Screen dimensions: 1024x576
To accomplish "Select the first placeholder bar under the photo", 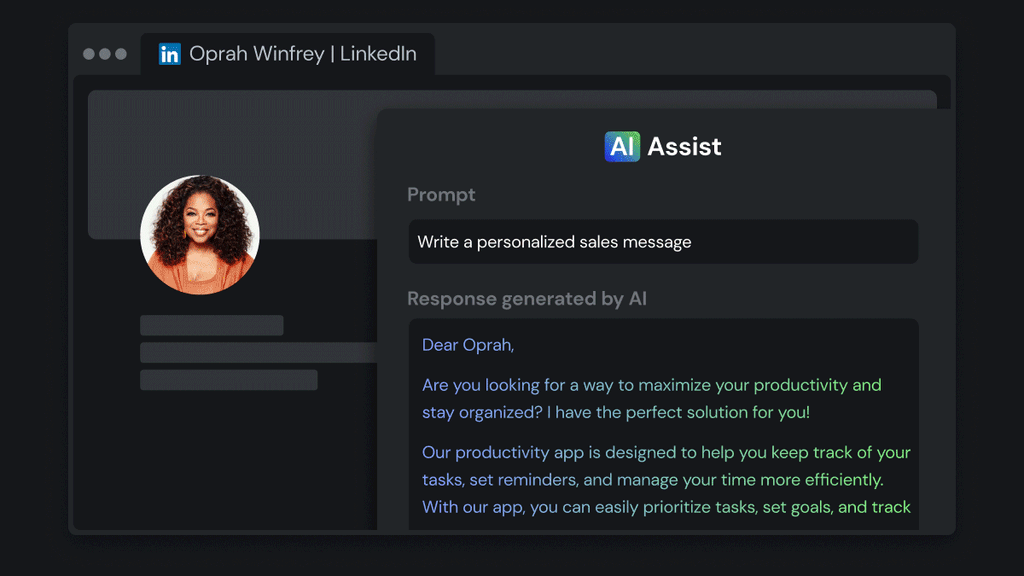I will [x=212, y=325].
